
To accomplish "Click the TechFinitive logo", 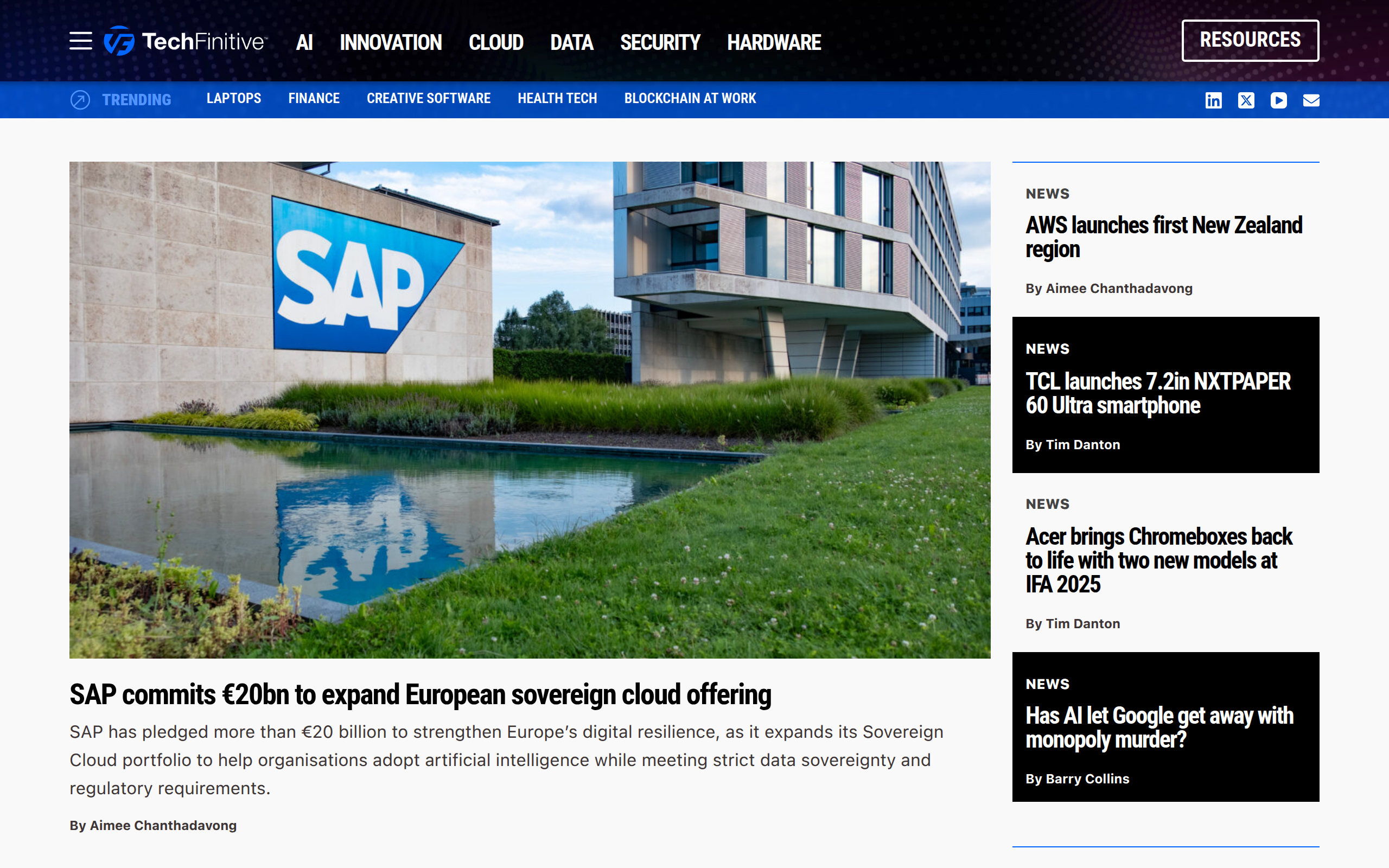I will [x=186, y=41].
